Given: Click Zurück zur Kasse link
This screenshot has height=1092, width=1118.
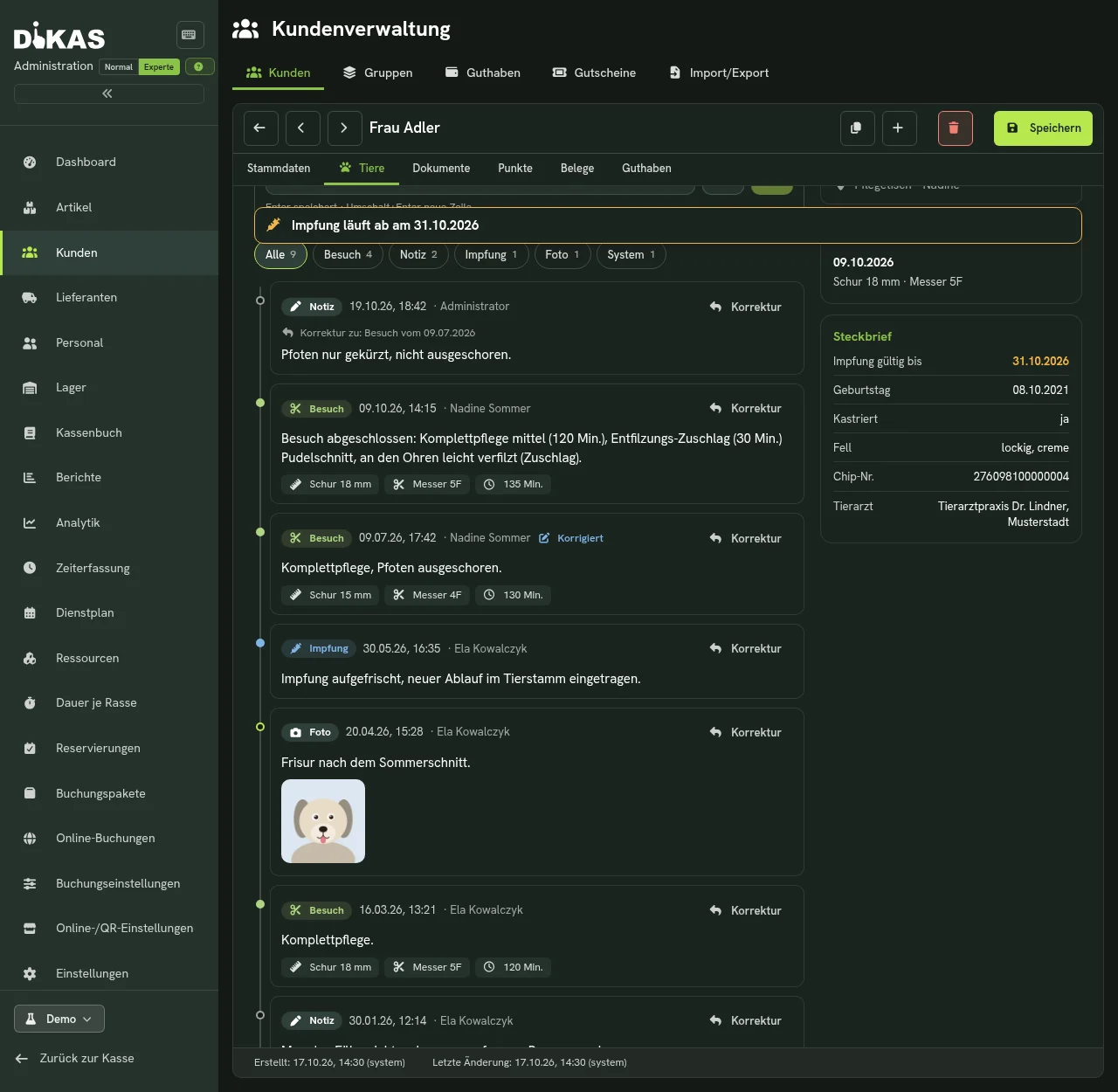Looking at the screenshot, I should pos(75,1059).
